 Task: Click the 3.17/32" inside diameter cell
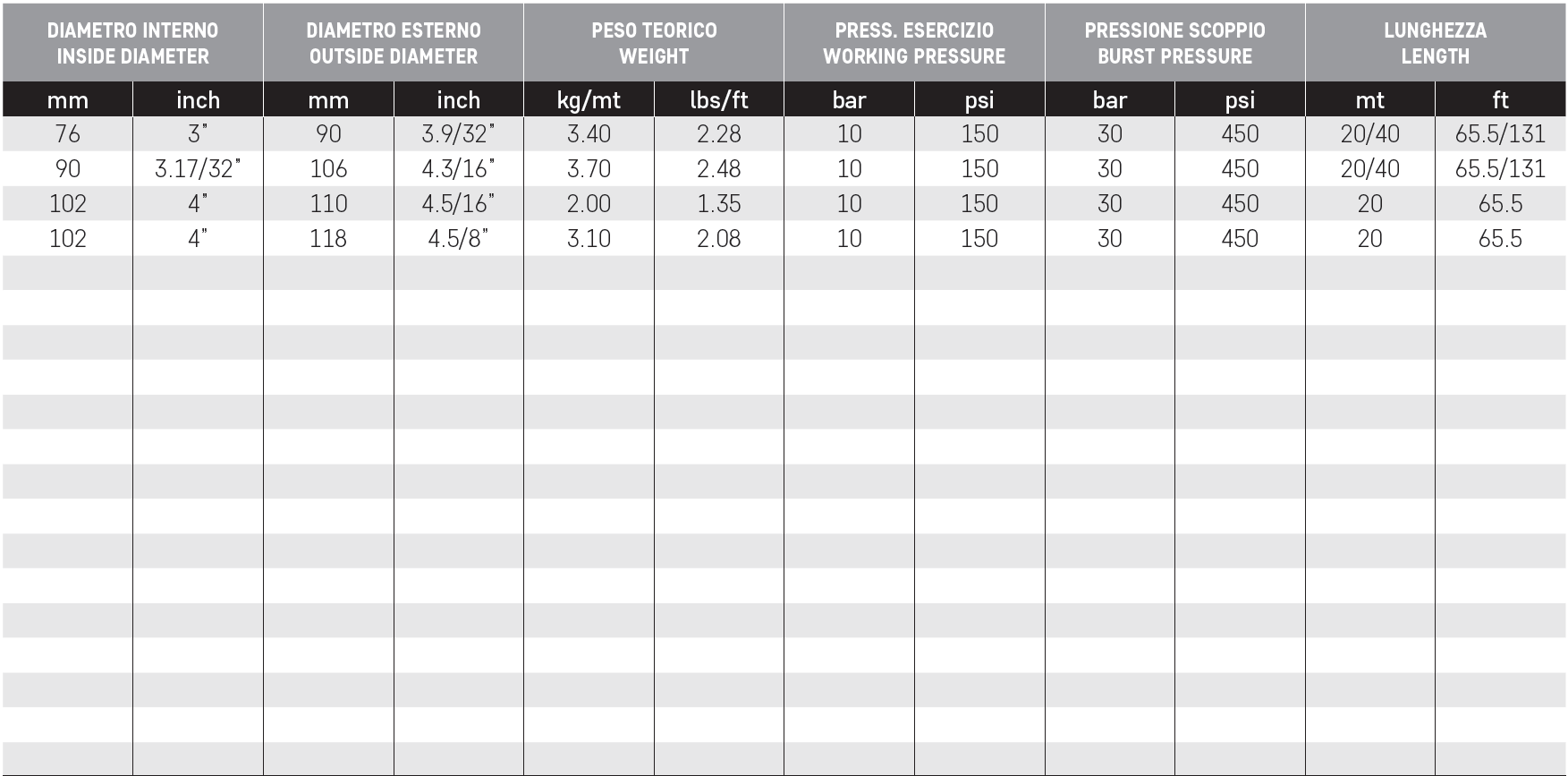click(198, 169)
